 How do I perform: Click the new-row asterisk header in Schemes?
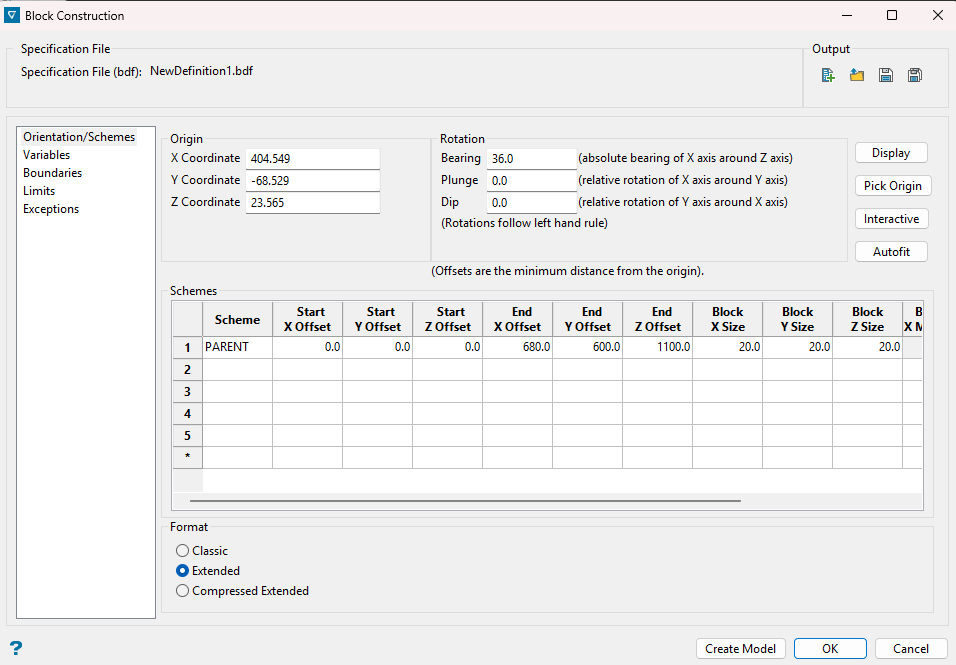188,457
